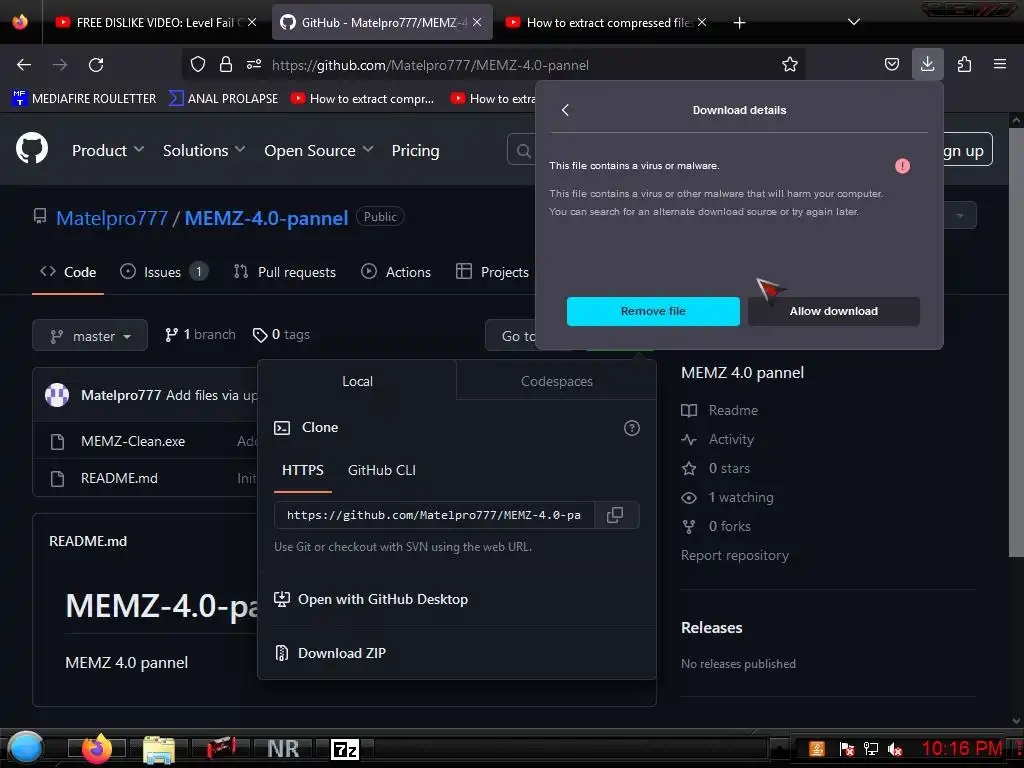Click the red malware warning icon
Screen dimensions: 1024x768
(903, 166)
